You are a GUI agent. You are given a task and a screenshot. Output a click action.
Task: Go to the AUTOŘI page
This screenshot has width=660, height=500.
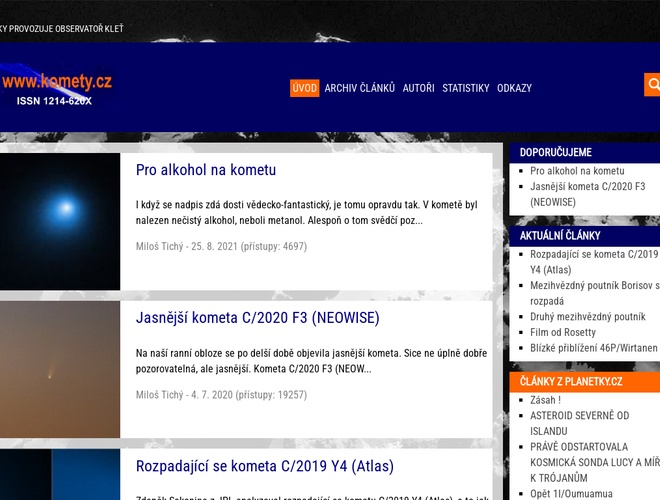(x=418, y=88)
